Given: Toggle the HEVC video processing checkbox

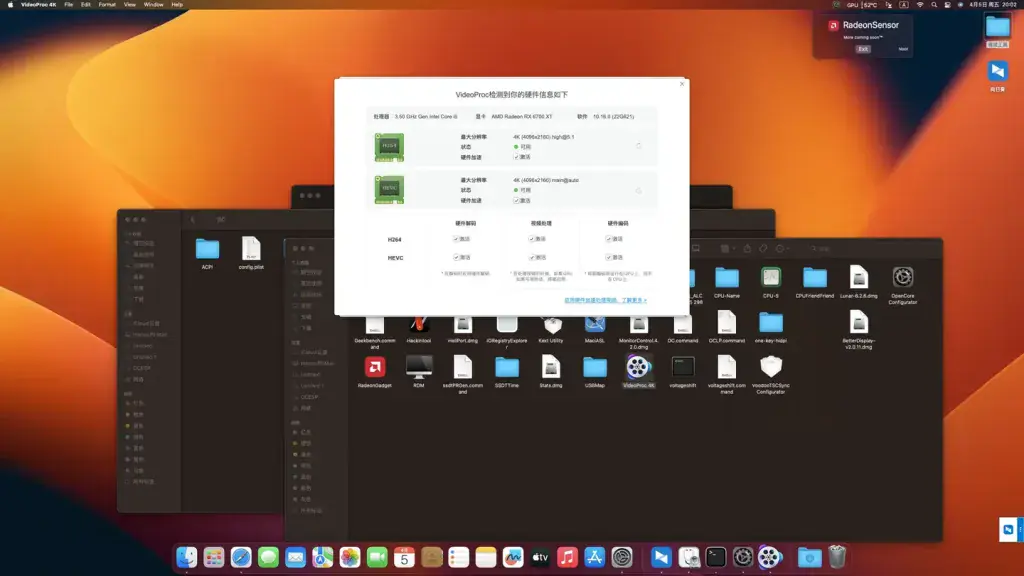Looking at the screenshot, I should point(532,257).
